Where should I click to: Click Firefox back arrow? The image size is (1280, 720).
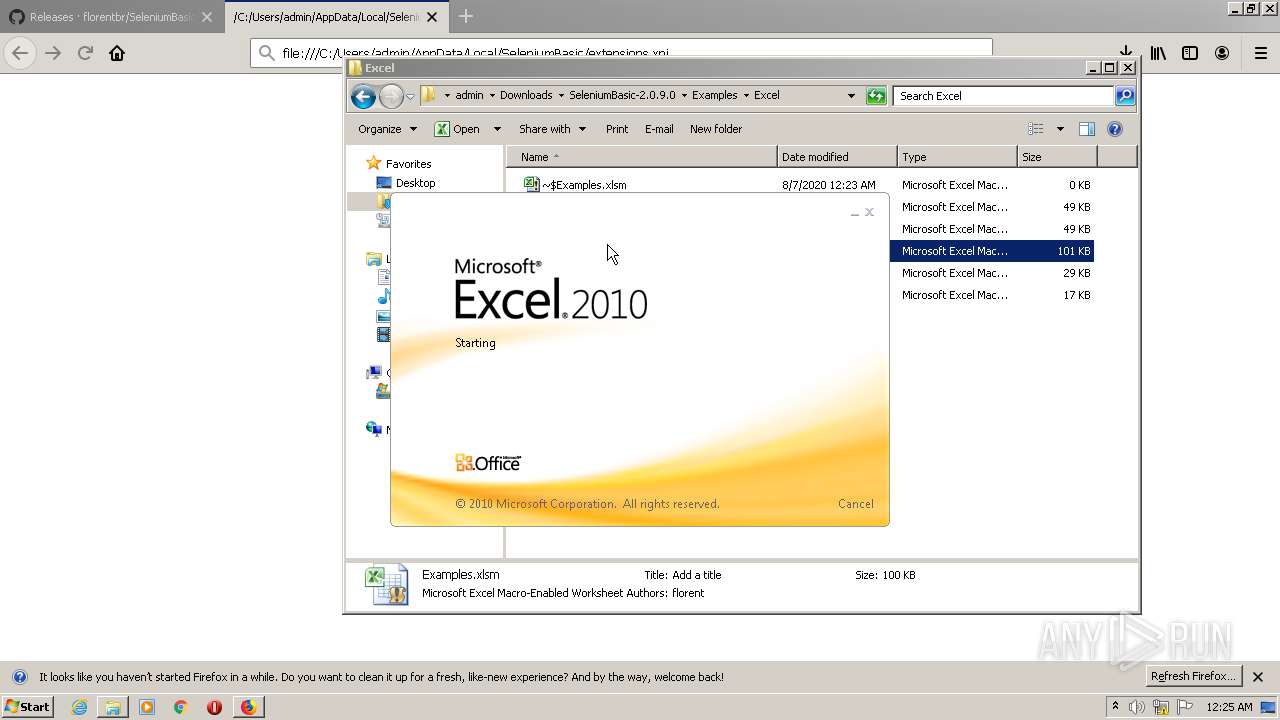[21, 54]
